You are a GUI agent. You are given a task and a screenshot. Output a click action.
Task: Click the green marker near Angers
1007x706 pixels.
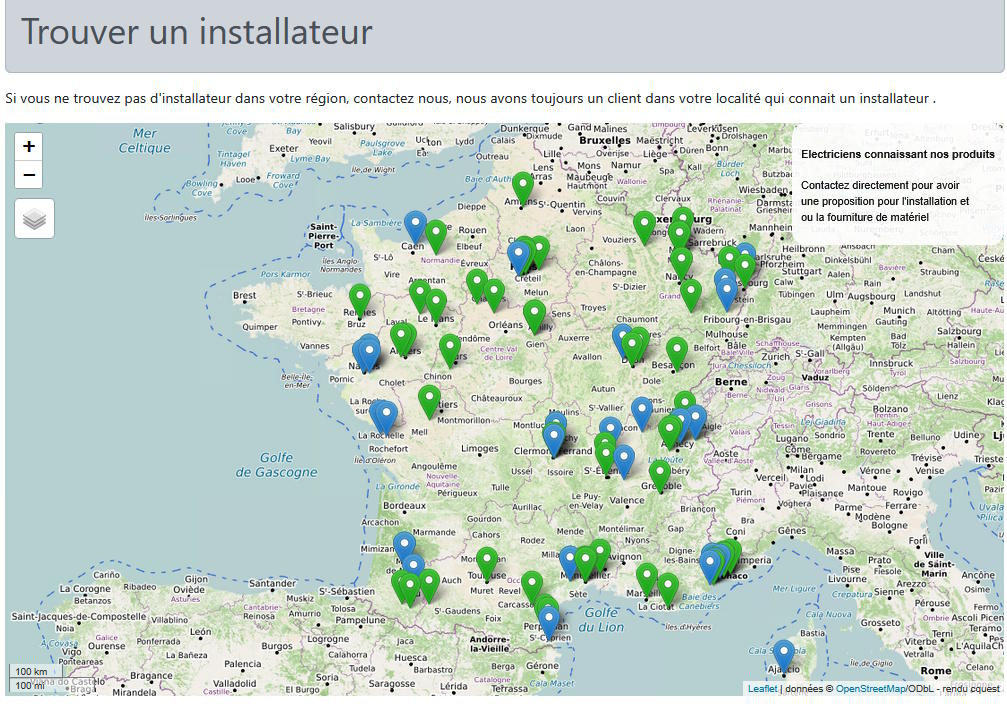[x=402, y=340]
